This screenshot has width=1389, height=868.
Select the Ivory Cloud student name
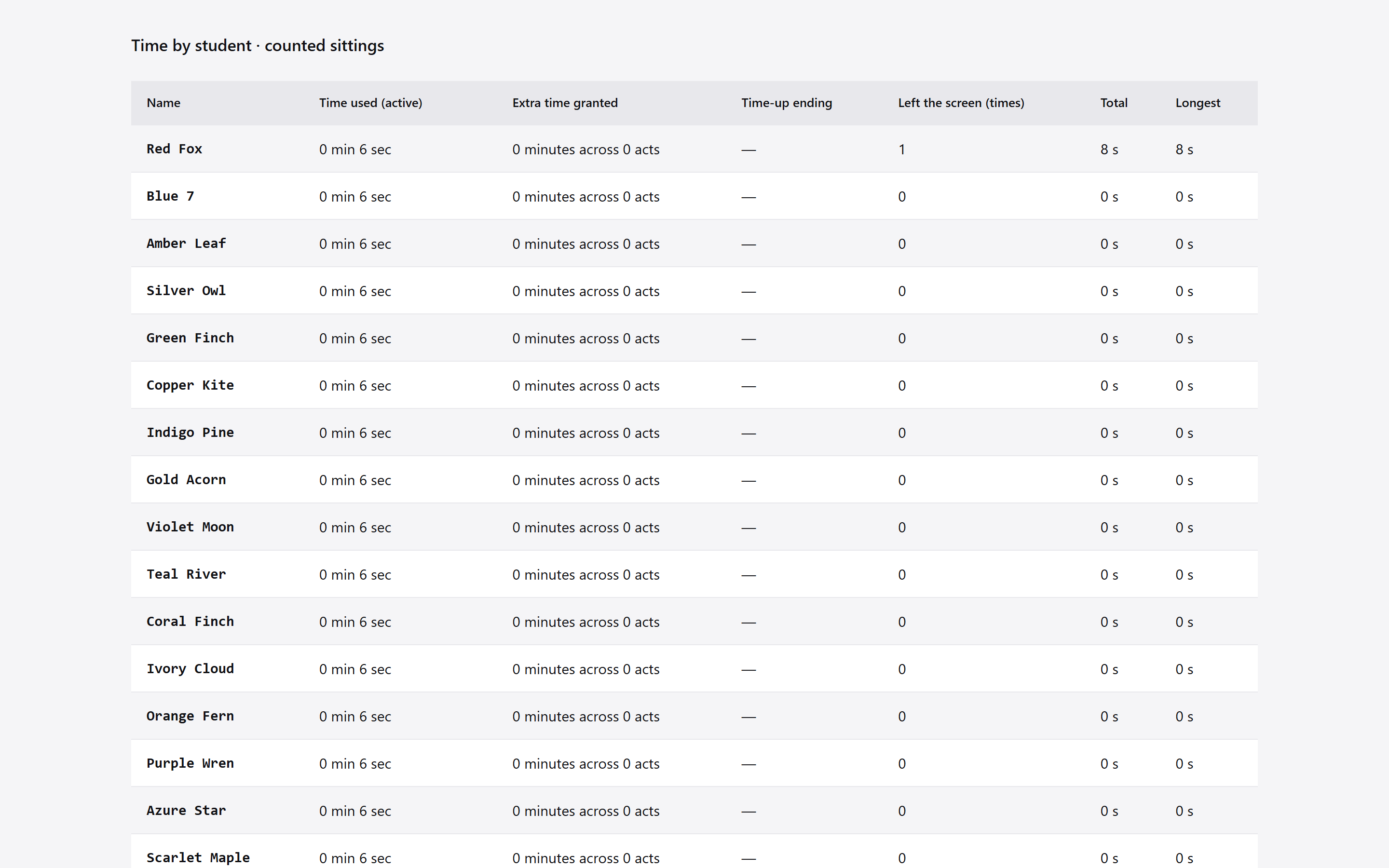pos(191,669)
